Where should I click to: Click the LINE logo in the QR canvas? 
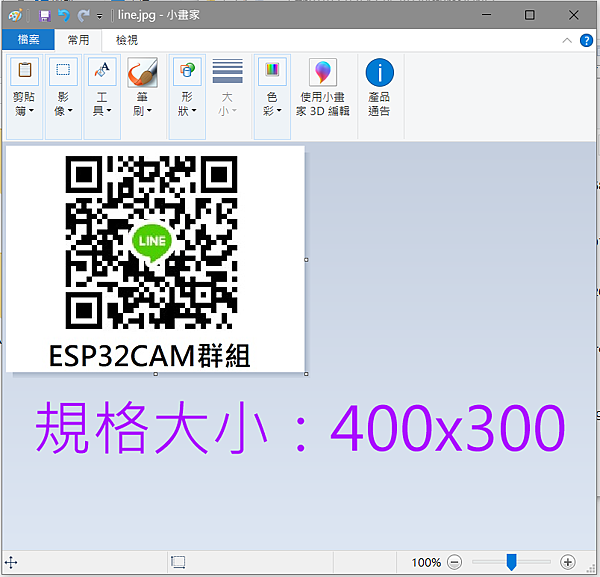point(152,242)
